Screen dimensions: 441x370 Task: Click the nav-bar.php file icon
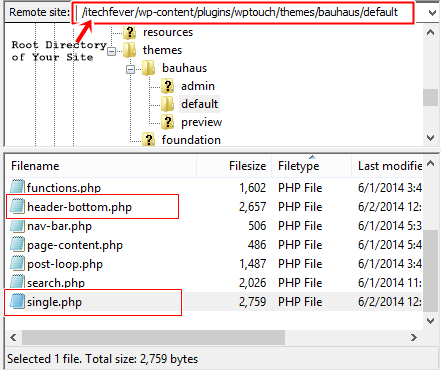(17, 225)
